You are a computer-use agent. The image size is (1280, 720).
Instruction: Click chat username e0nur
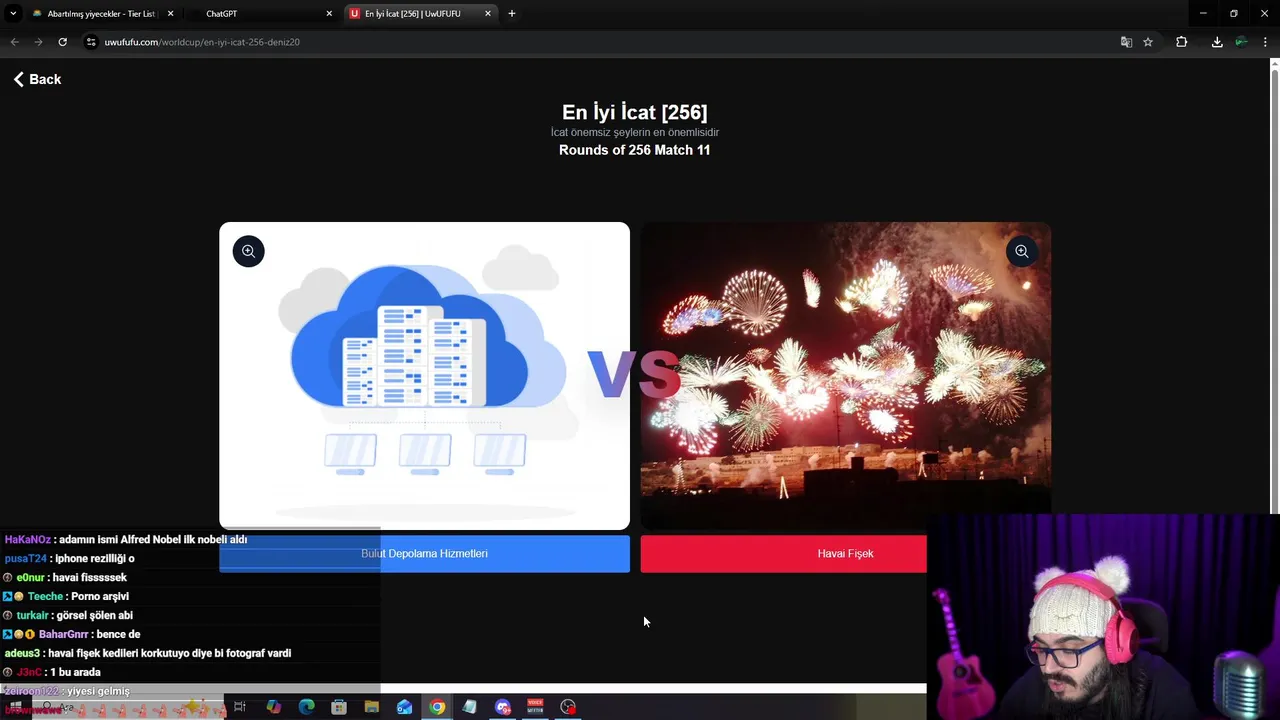[30, 578]
